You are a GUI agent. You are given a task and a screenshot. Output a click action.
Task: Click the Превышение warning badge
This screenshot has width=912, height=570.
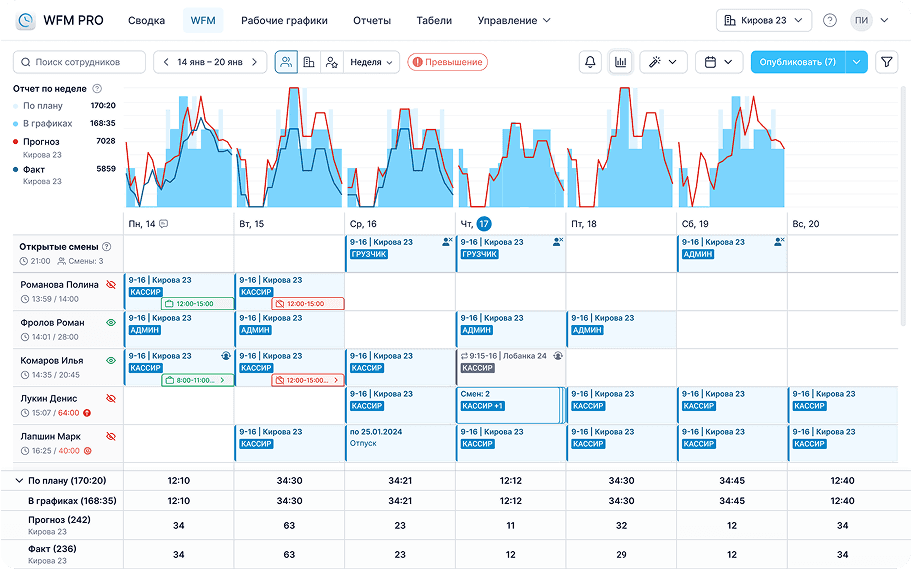click(x=447, y=62)
